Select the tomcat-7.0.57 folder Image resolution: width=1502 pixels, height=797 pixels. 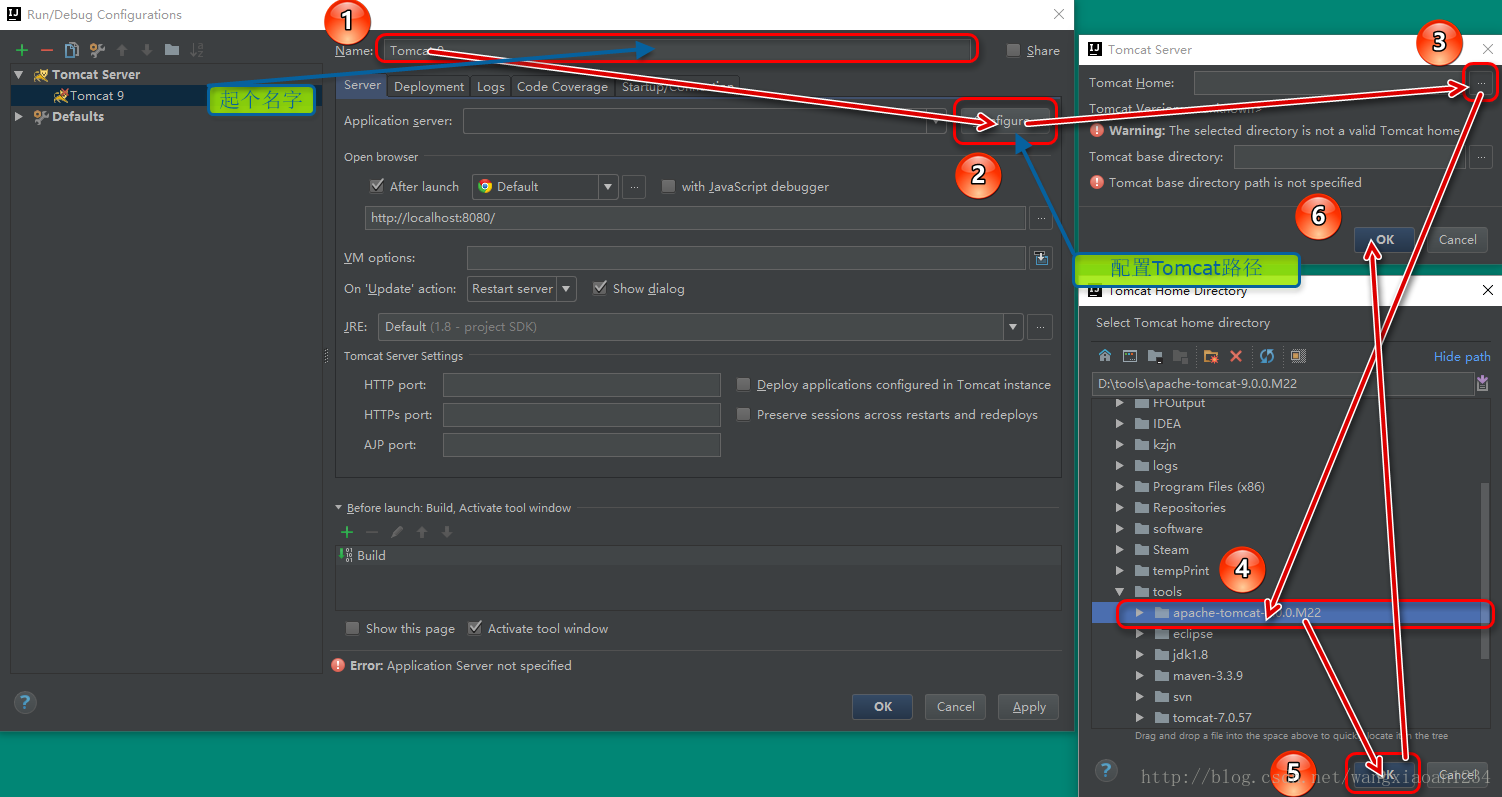click(1212, 718)
